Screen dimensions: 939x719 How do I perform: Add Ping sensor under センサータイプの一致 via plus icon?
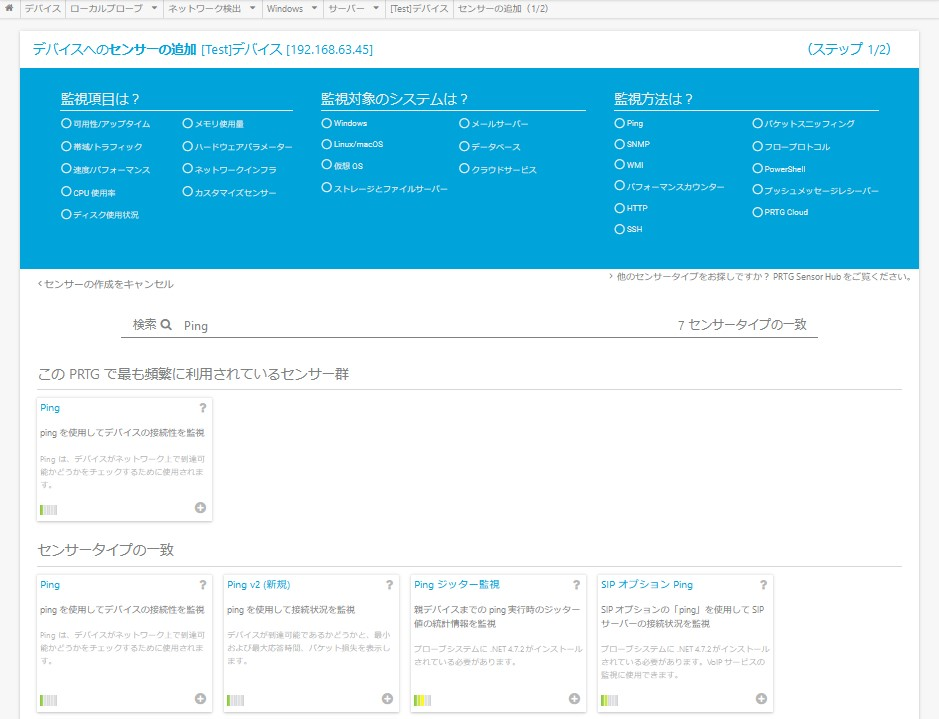[x=201, y=699]
